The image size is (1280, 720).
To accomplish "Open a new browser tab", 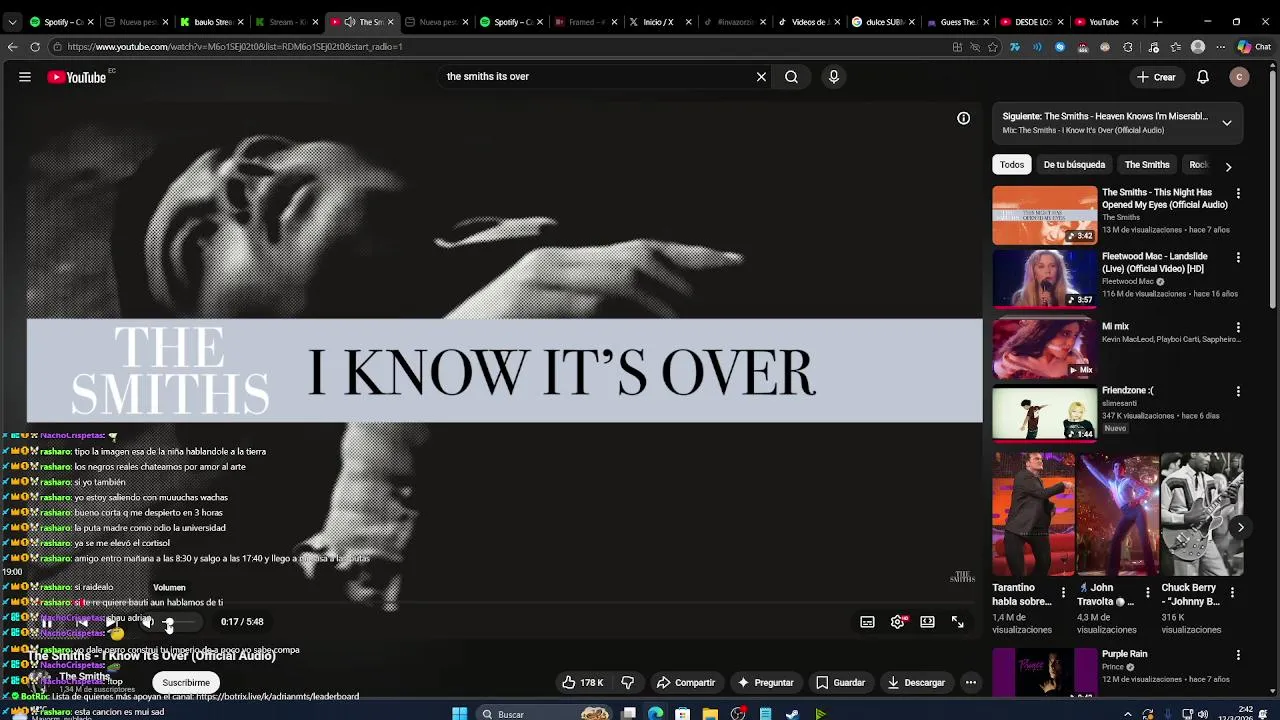I will [x=1157, y=22].
